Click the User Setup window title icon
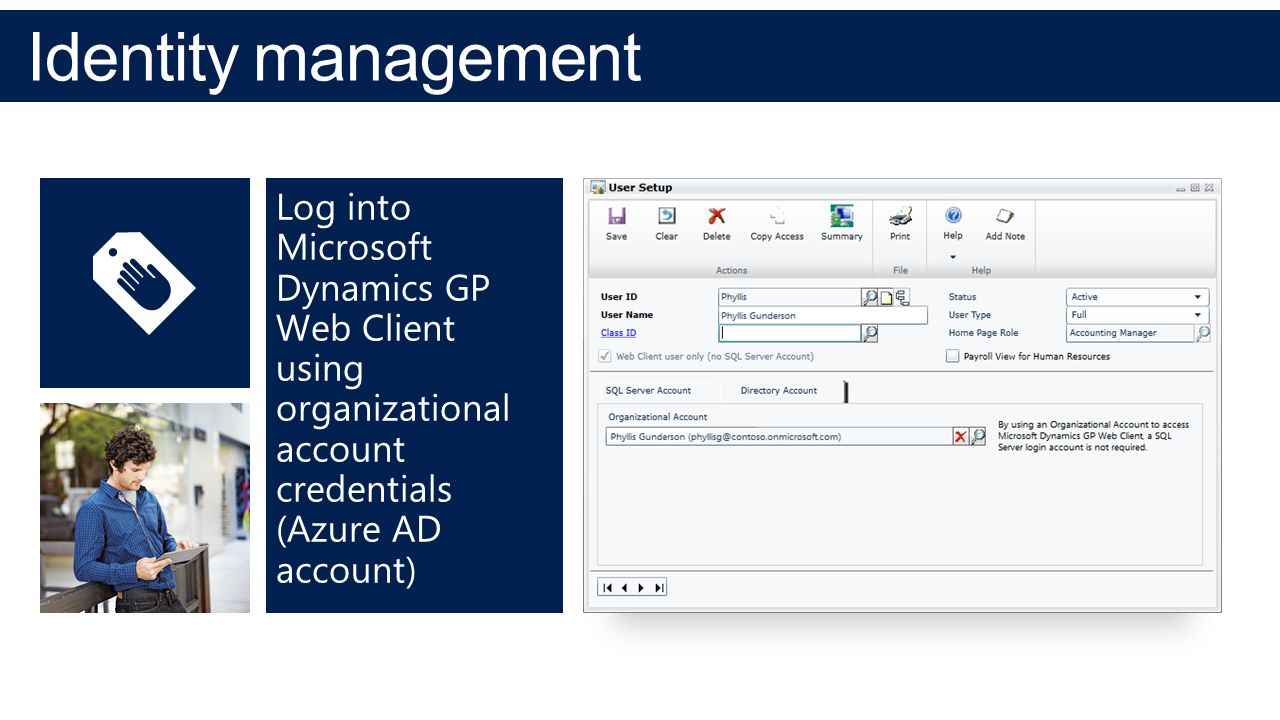This screenshot has height=720, width=1280. 598,187
